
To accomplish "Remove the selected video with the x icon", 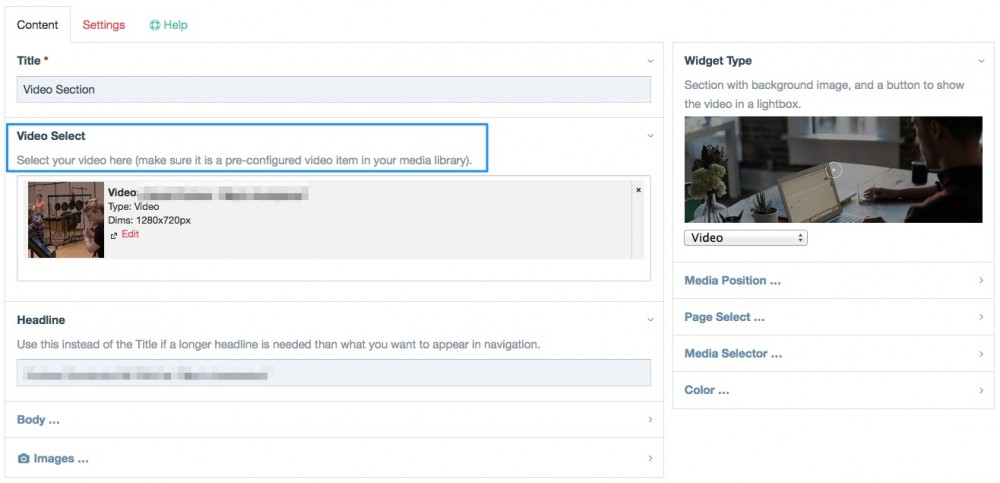I will point(638,189).
